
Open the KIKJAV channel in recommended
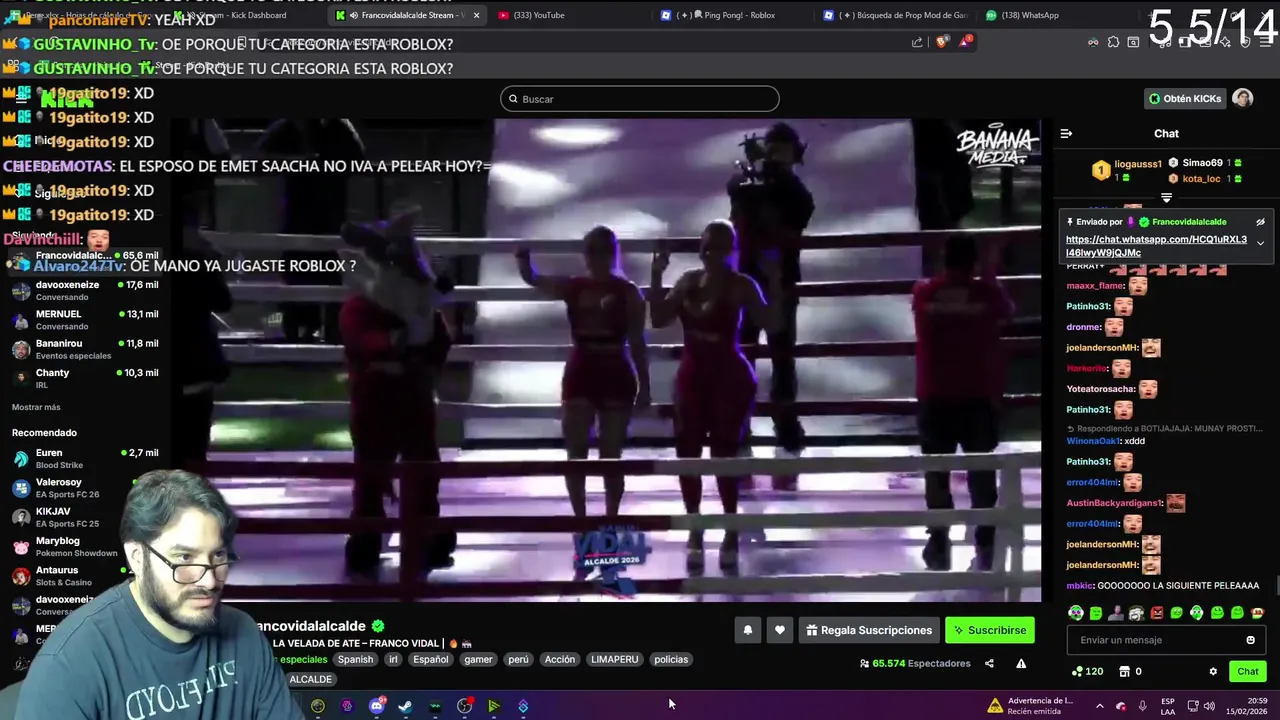(70, 517)
